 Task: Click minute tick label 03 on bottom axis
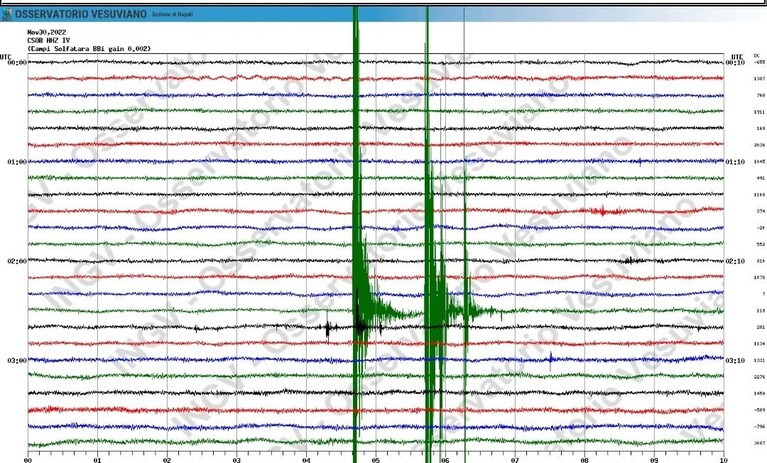tap(237, 460)
